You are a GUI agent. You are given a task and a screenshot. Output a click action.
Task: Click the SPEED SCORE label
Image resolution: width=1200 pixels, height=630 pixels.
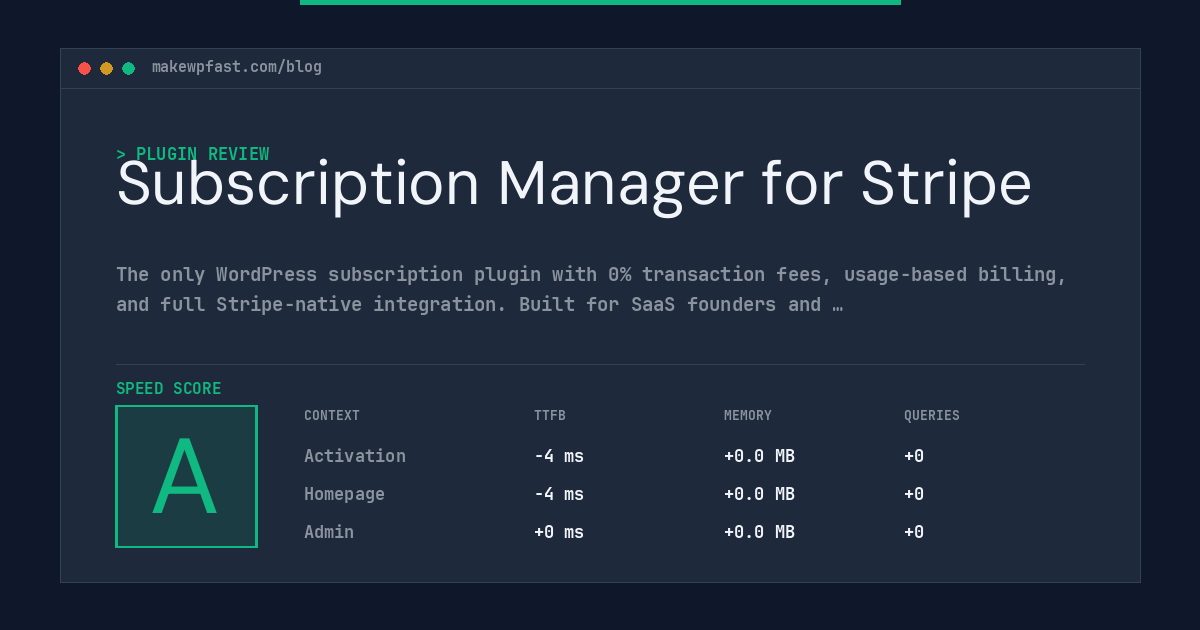click(x=169, y=388)
